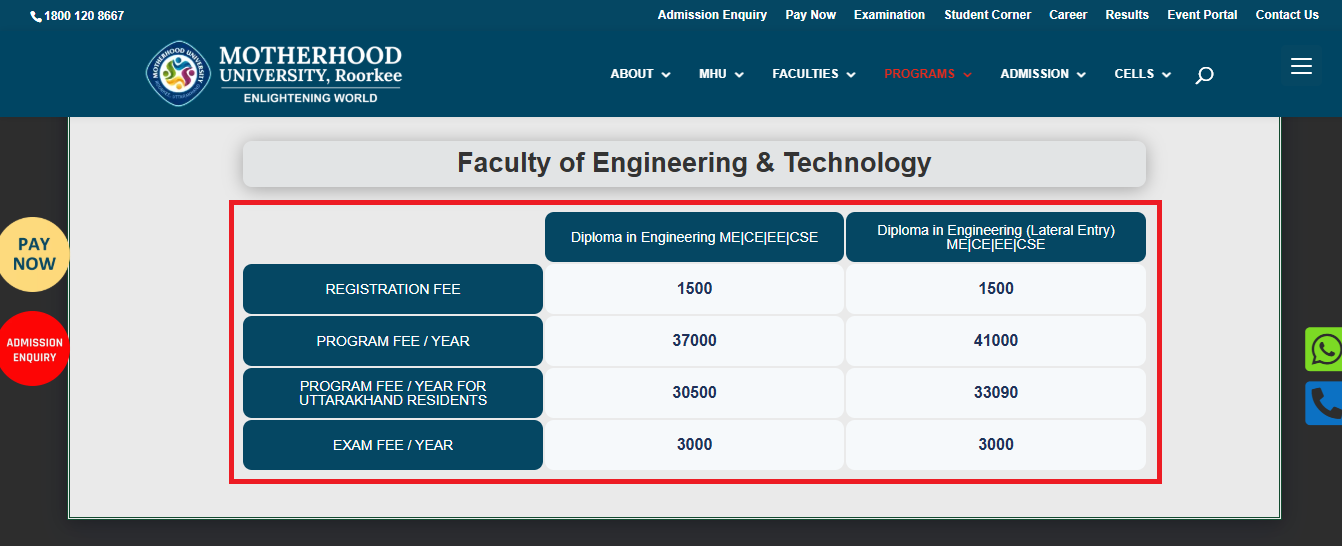Click the 30500 fee cell
Image resolution: width=1342 pixels, height=546 pixels.
pyautogui.click(x=694, y=393)
